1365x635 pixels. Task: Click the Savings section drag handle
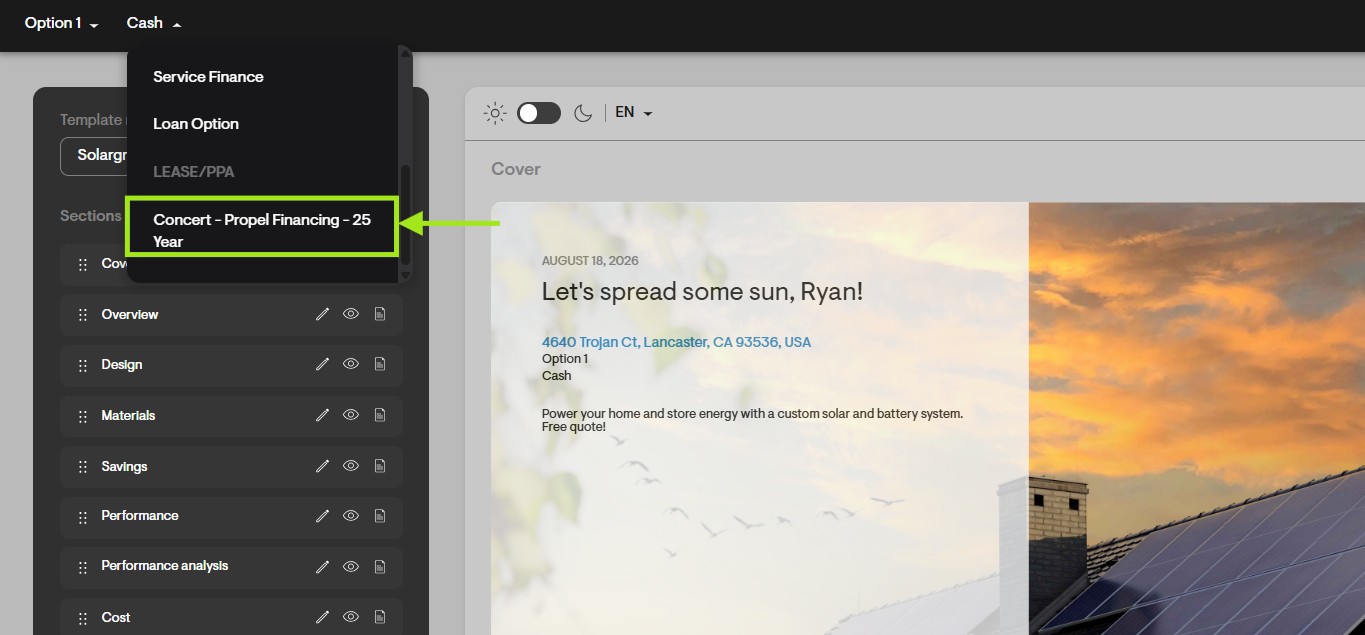pyautogui.click(x=83, y=467)
